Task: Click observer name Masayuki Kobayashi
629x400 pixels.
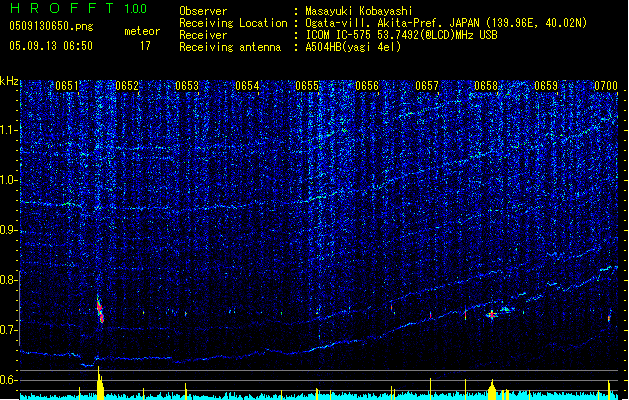Action: (x=359, y=11)
